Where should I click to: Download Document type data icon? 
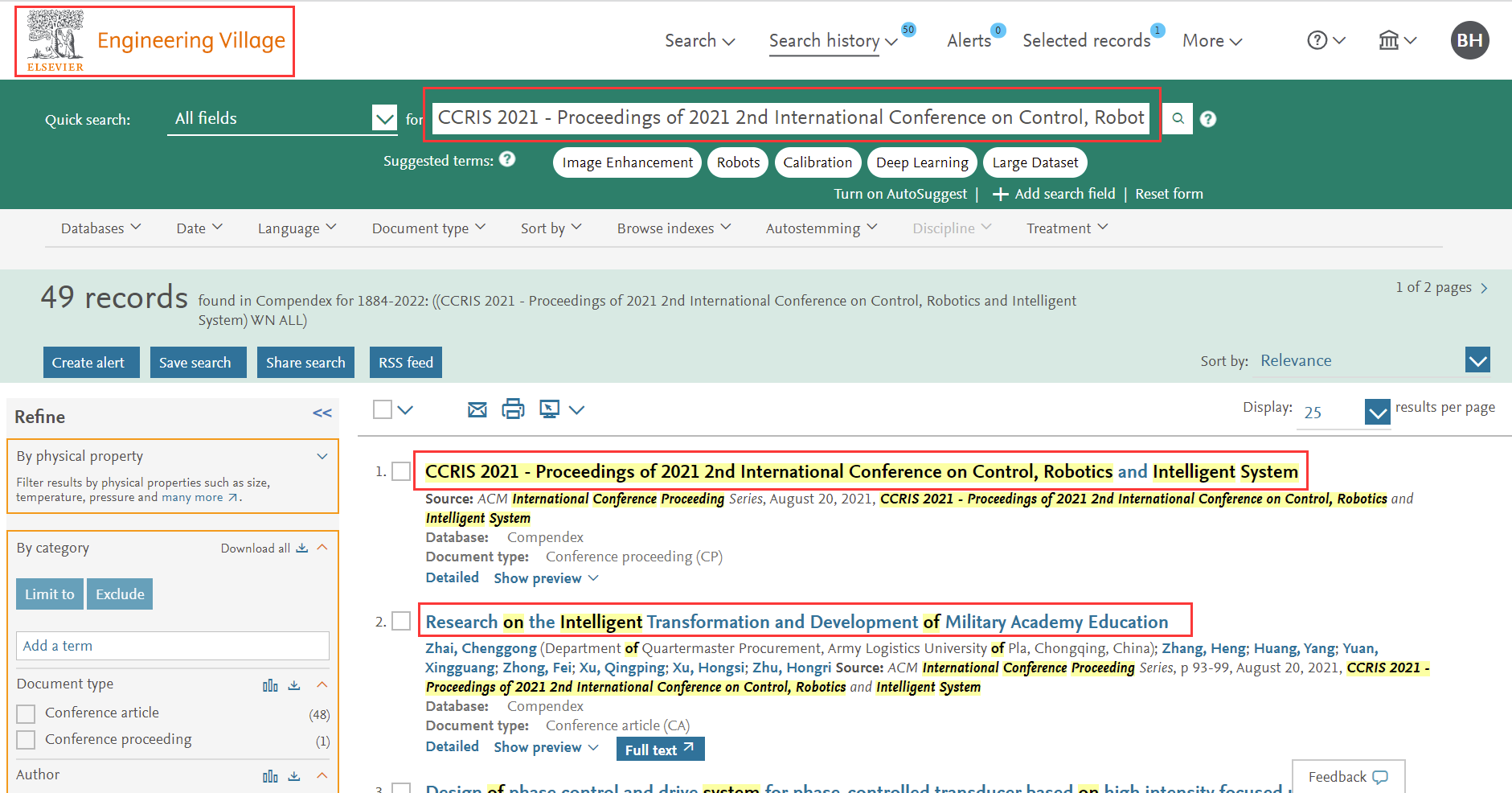tap(294, 685)
